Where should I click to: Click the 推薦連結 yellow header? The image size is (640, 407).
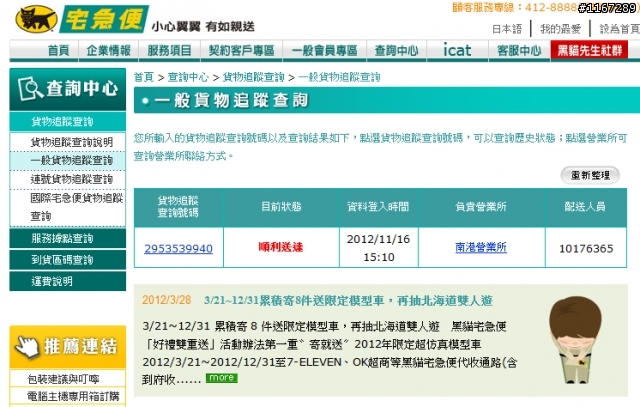pos(68,347)
